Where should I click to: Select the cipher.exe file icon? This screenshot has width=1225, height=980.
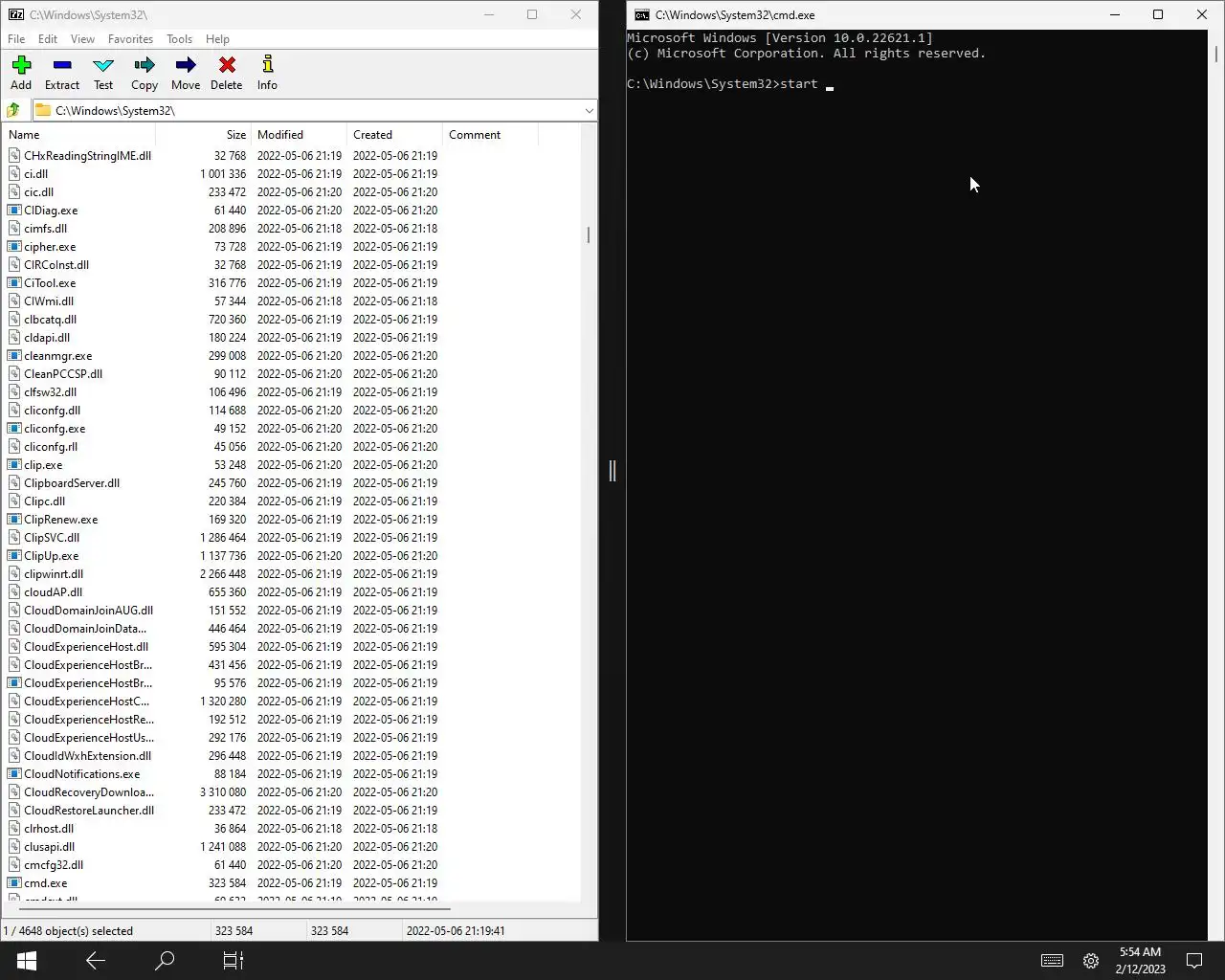(14, 247)
